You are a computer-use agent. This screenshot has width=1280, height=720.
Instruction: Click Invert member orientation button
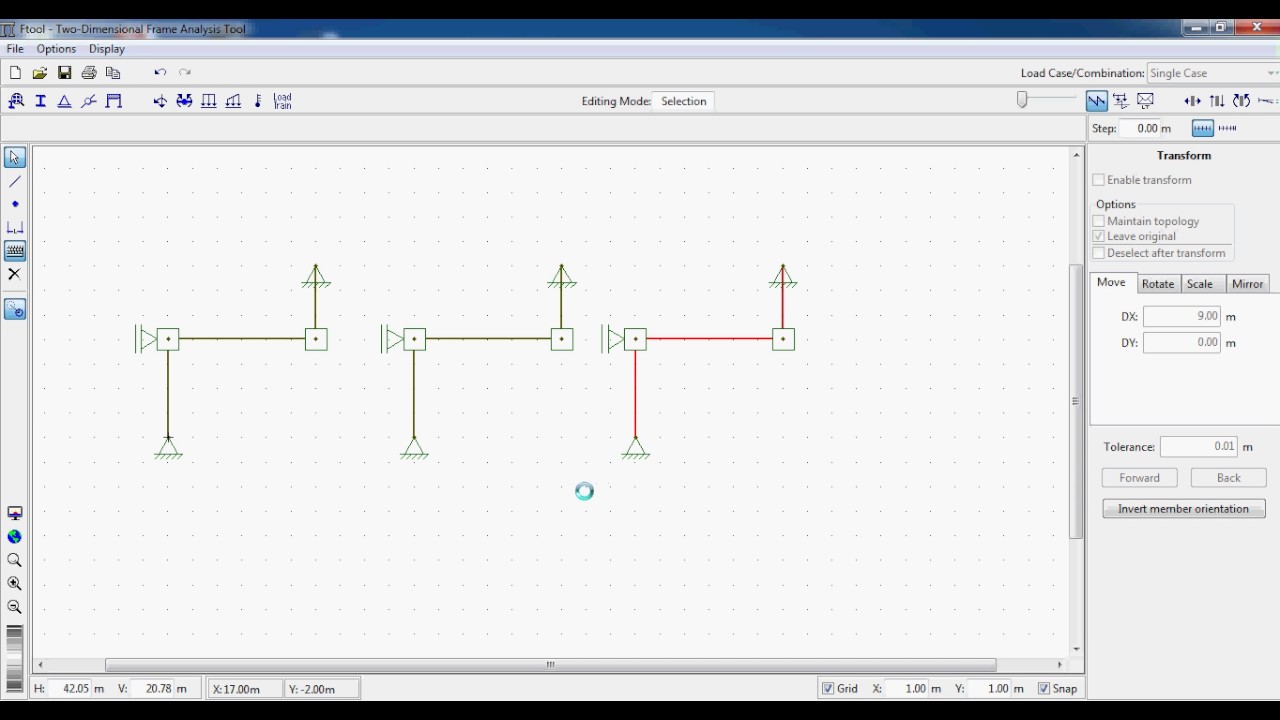[1184, 509]
